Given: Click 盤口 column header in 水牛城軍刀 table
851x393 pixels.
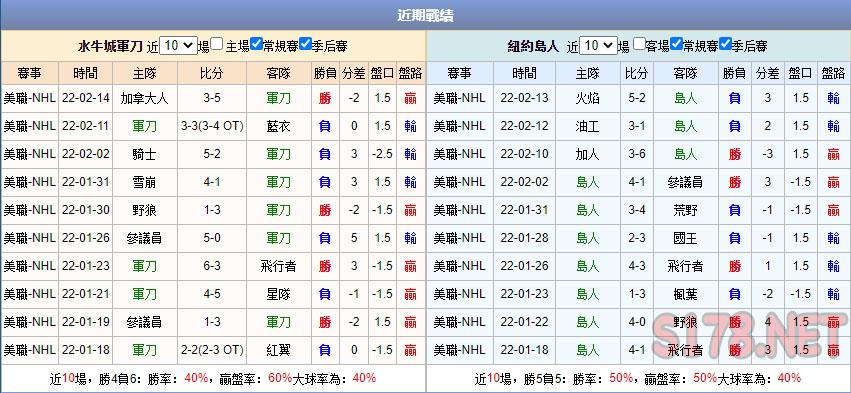Looking at the screenshot, I should pyautogui.click(x=382, y=73).
